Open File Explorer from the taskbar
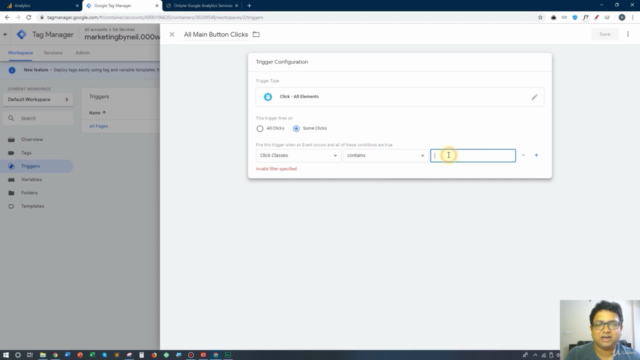This screenshot has height=360, width=640. (42, 355)
